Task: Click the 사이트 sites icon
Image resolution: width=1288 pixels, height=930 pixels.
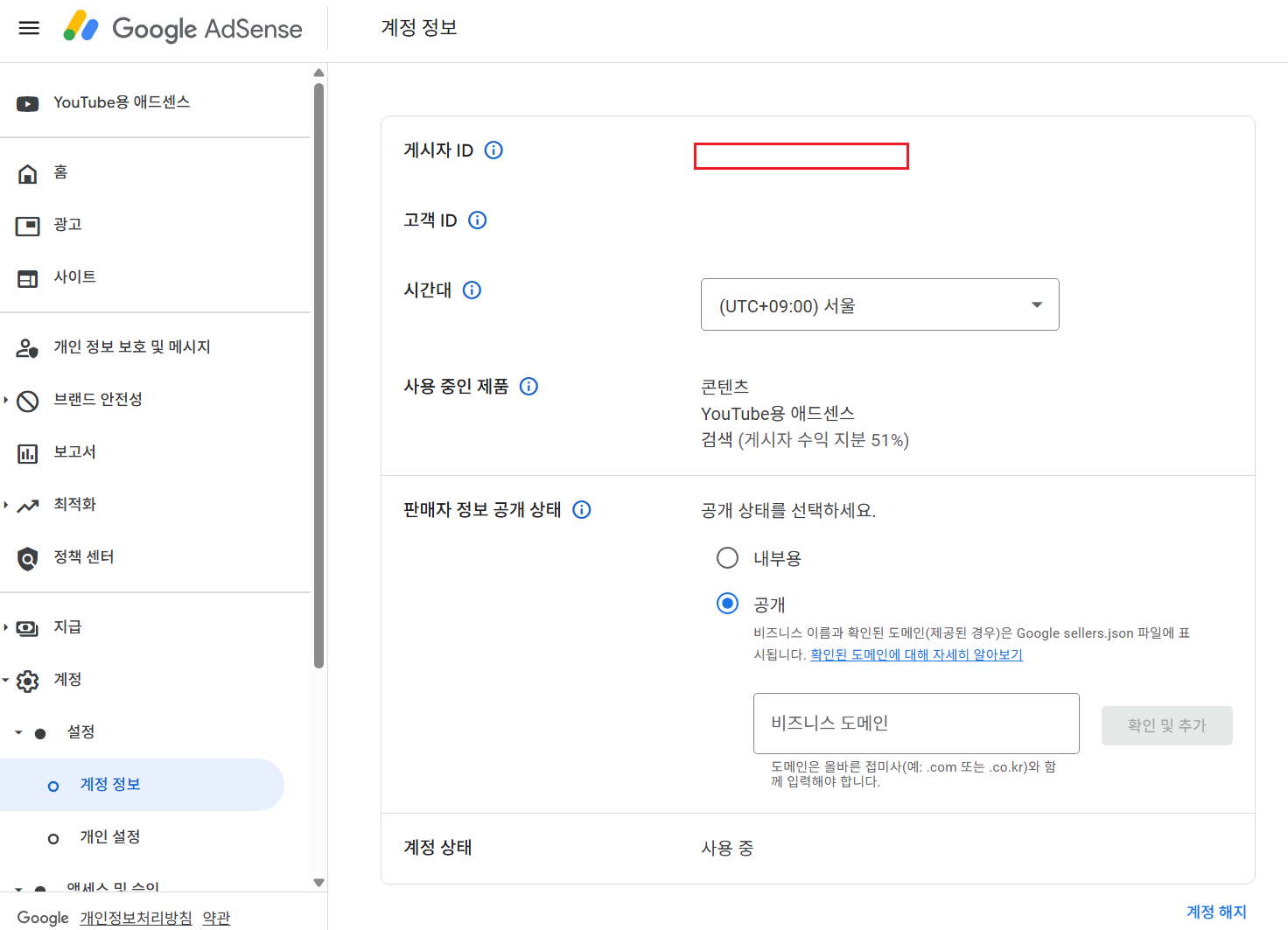Action: [27, 278]
